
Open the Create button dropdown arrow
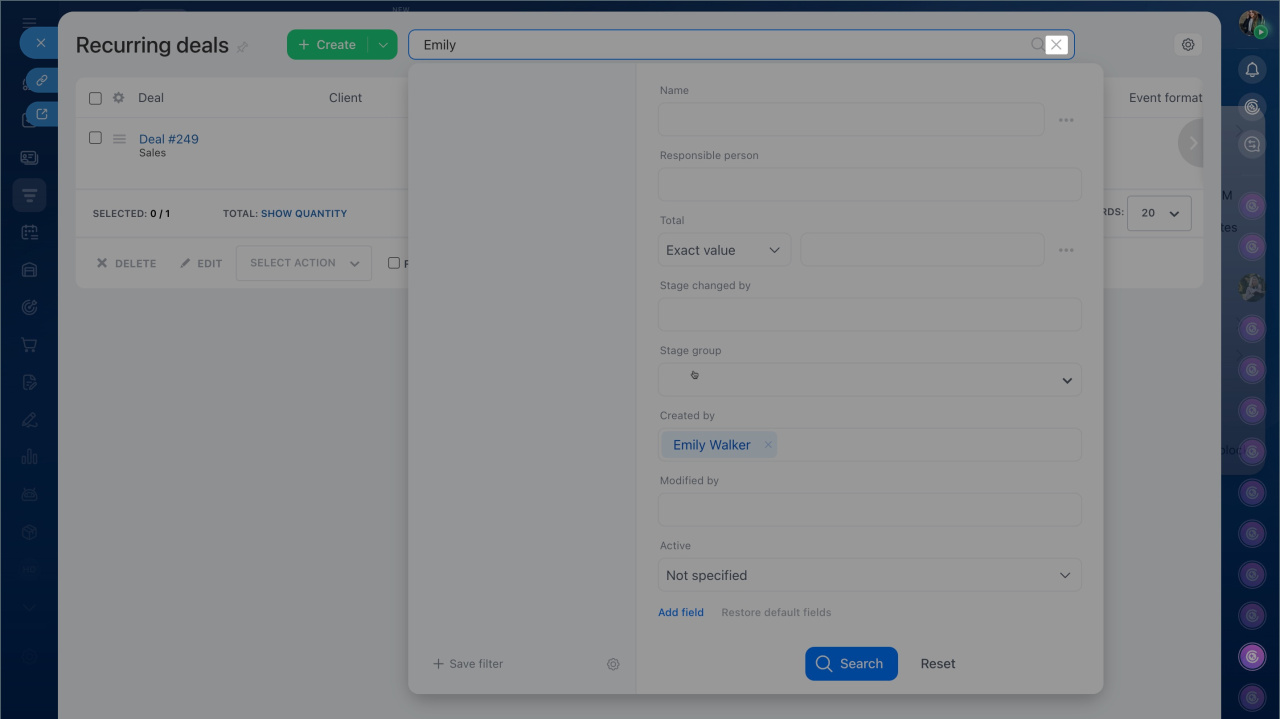pos(382,45)
